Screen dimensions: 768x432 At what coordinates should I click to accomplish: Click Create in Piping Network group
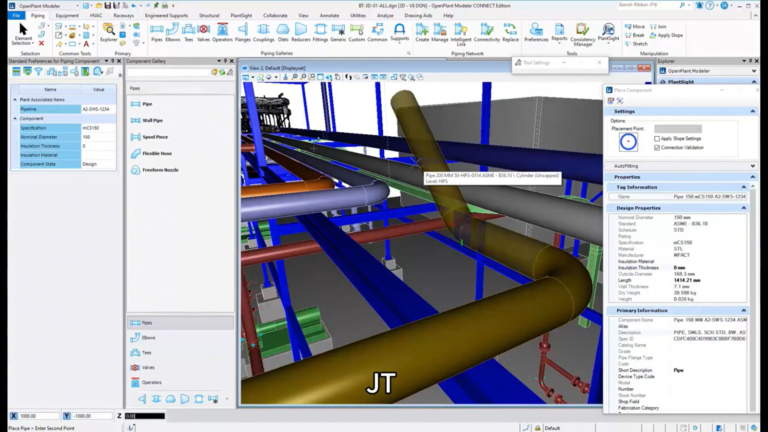422,33
